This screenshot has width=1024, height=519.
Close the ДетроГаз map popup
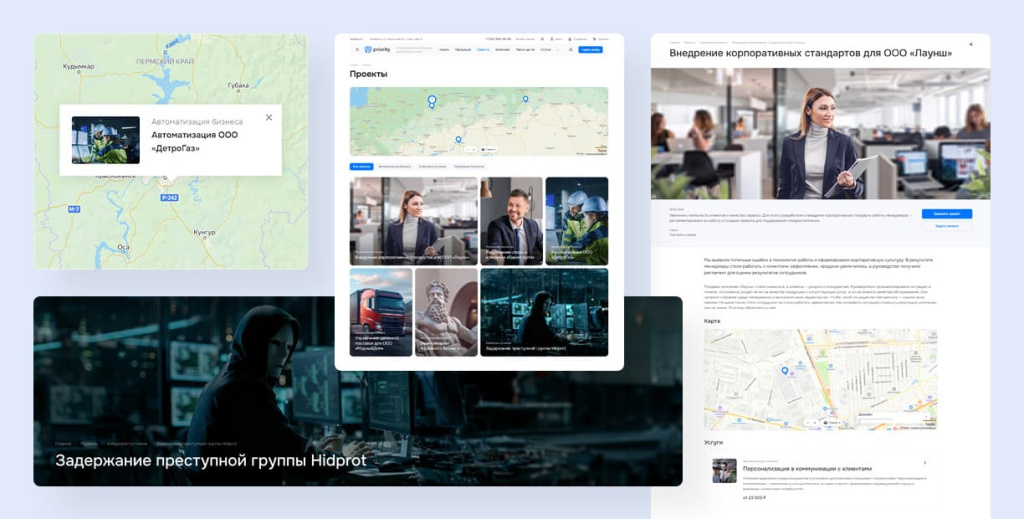(268, 118)
